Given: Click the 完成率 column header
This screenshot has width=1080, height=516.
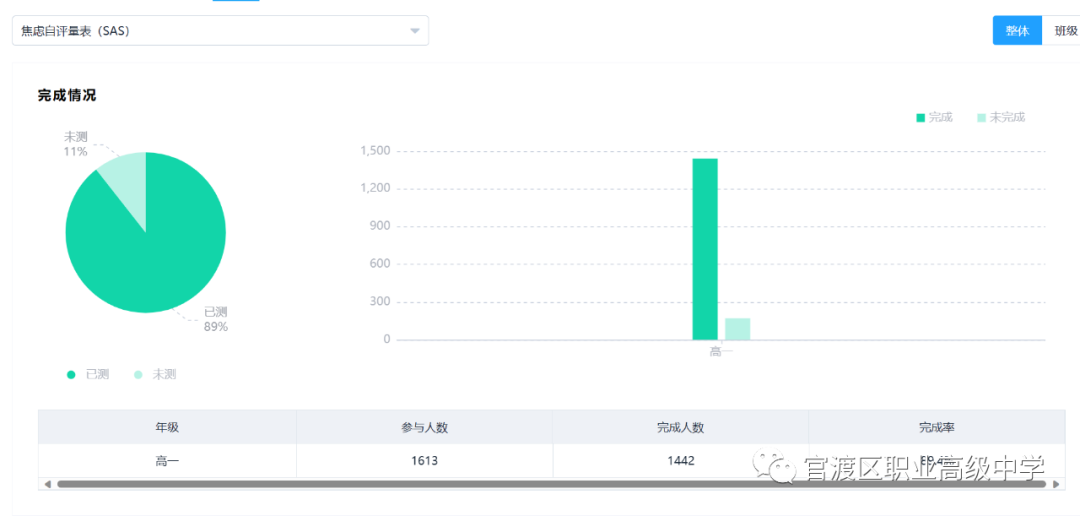Looking at the screenshot, I should pyautogui.click(x=937, y=427).
